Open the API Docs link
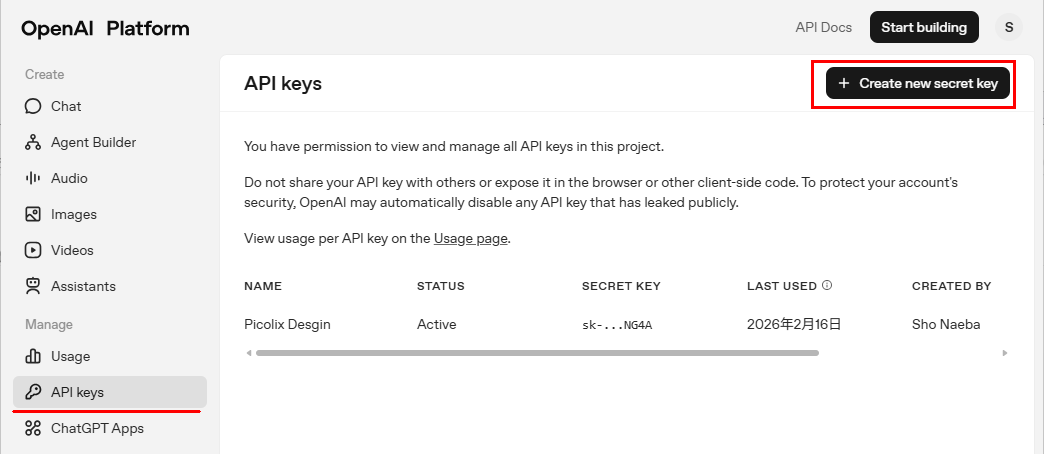 pos(824,28)
